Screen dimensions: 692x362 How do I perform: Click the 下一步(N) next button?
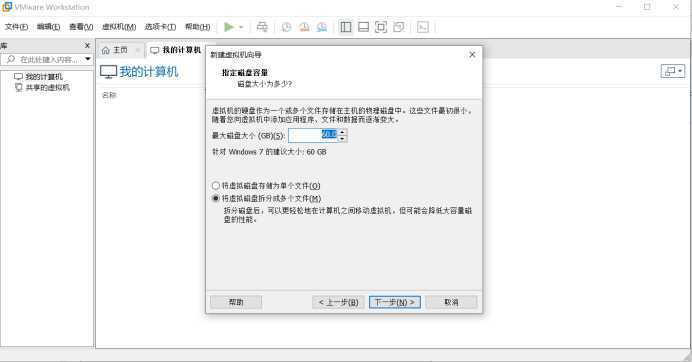click(x=395, y=302)
